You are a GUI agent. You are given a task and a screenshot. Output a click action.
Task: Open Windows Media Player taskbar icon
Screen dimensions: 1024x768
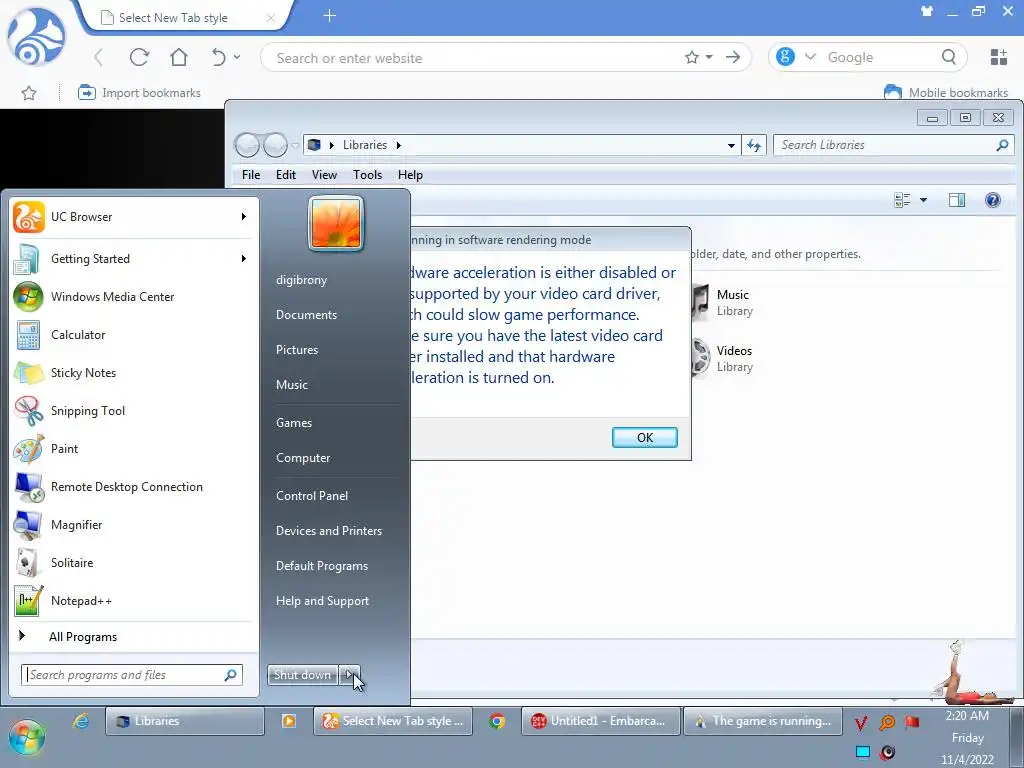[x=289, y=721]
